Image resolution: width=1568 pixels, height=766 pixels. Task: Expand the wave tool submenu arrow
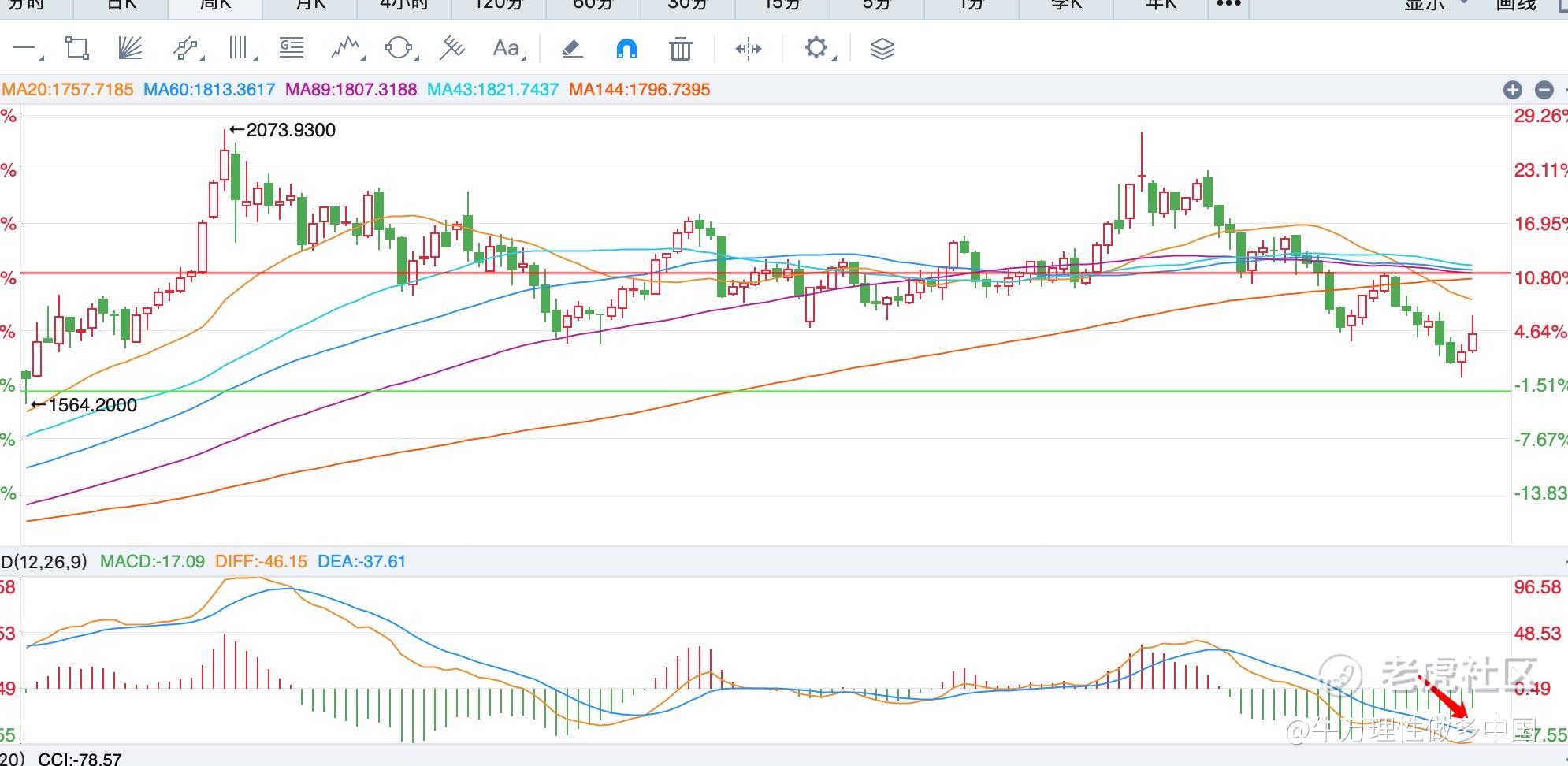coord(363,58)
